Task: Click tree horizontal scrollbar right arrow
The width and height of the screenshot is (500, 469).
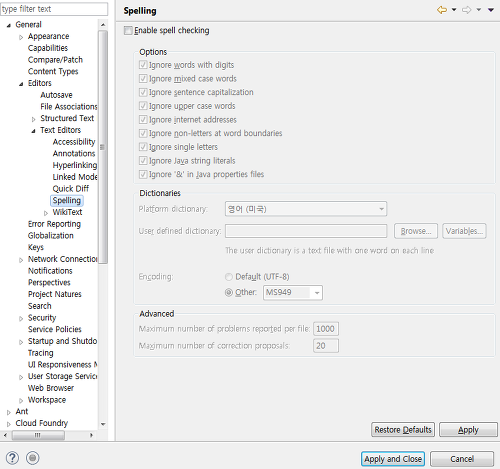Action: (x=91, y=435)
